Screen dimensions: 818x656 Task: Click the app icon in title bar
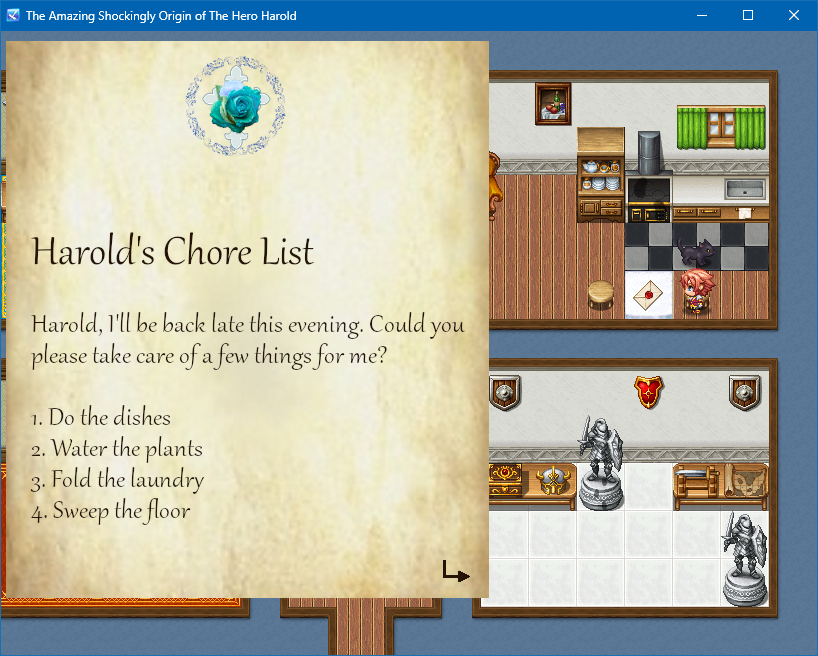pyautogui.click(x=13, y=15)
